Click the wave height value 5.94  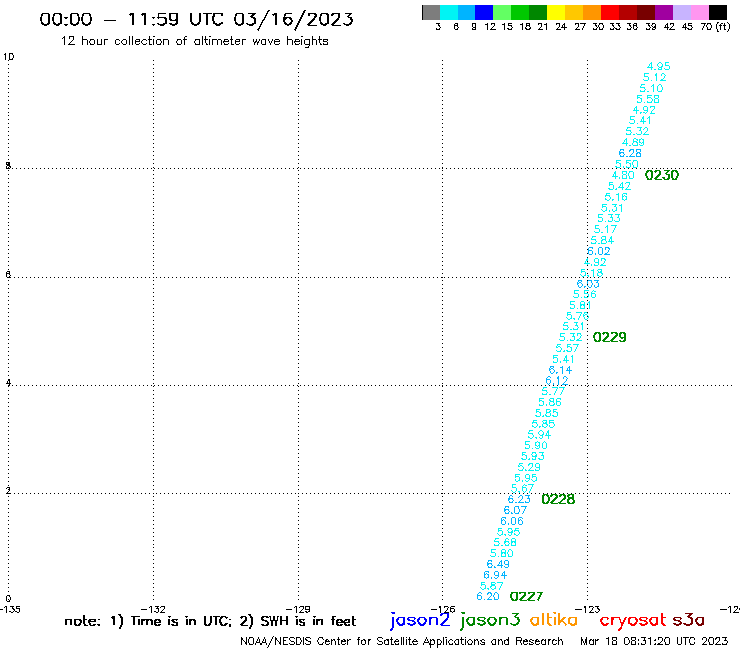[x=539, y=434]
